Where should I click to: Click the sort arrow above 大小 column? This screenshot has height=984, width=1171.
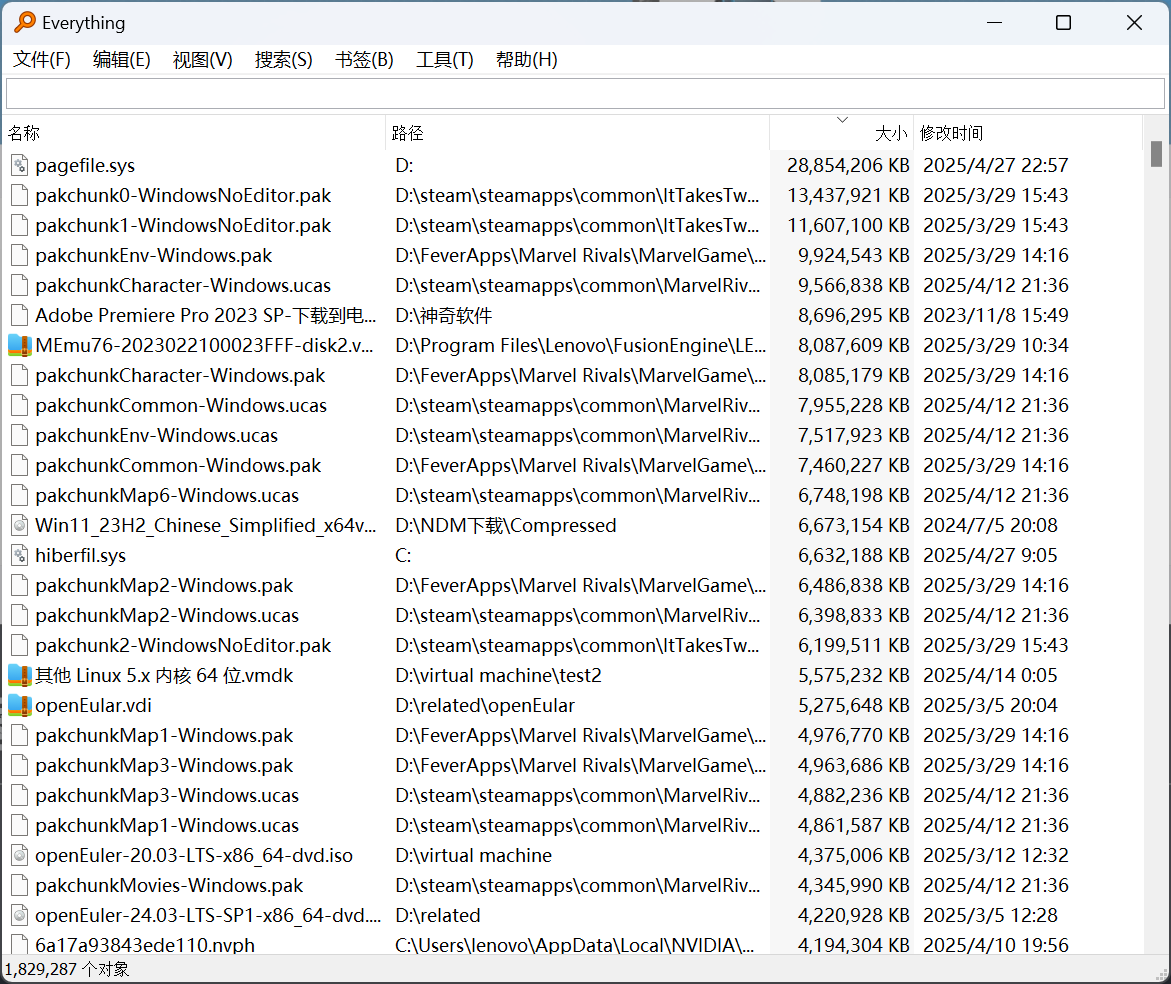pos(842,120)
